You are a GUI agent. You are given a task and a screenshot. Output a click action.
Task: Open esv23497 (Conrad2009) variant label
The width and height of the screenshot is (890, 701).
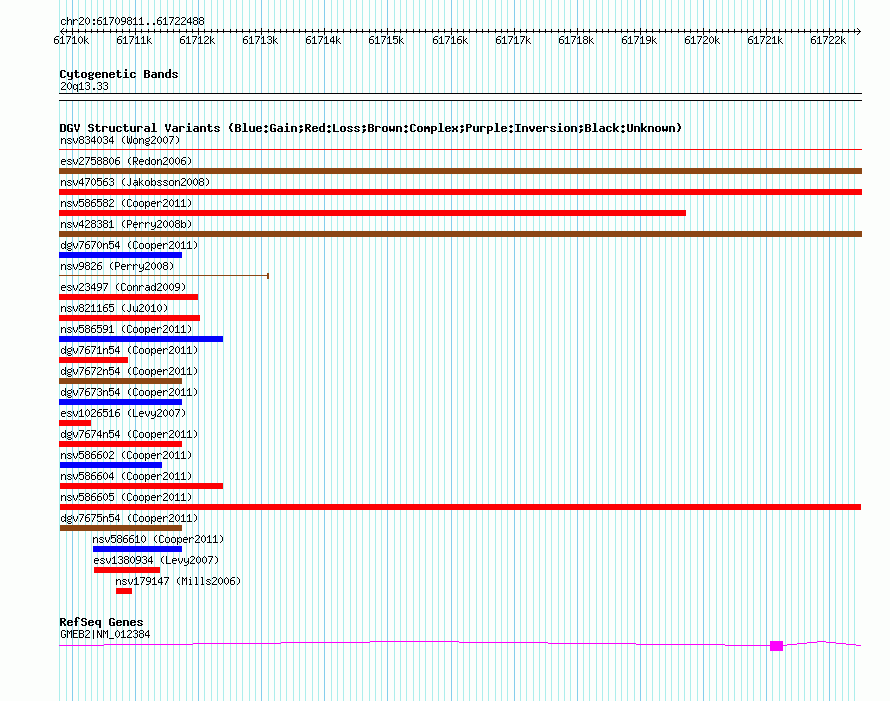(x=123, y=287)
